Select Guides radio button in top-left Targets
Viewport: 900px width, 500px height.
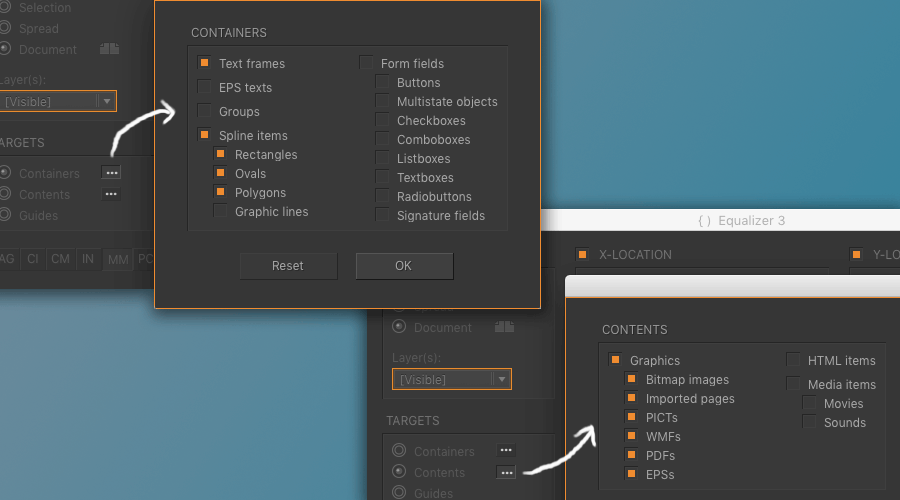coord(6,215)
